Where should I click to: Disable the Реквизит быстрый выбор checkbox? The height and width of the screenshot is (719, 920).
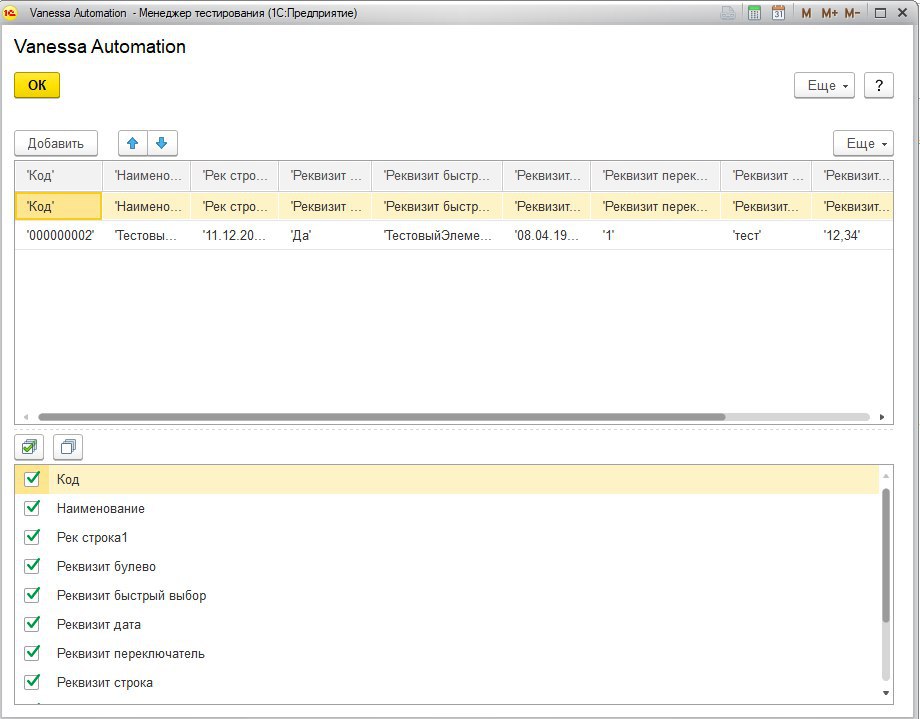[32, 595]
